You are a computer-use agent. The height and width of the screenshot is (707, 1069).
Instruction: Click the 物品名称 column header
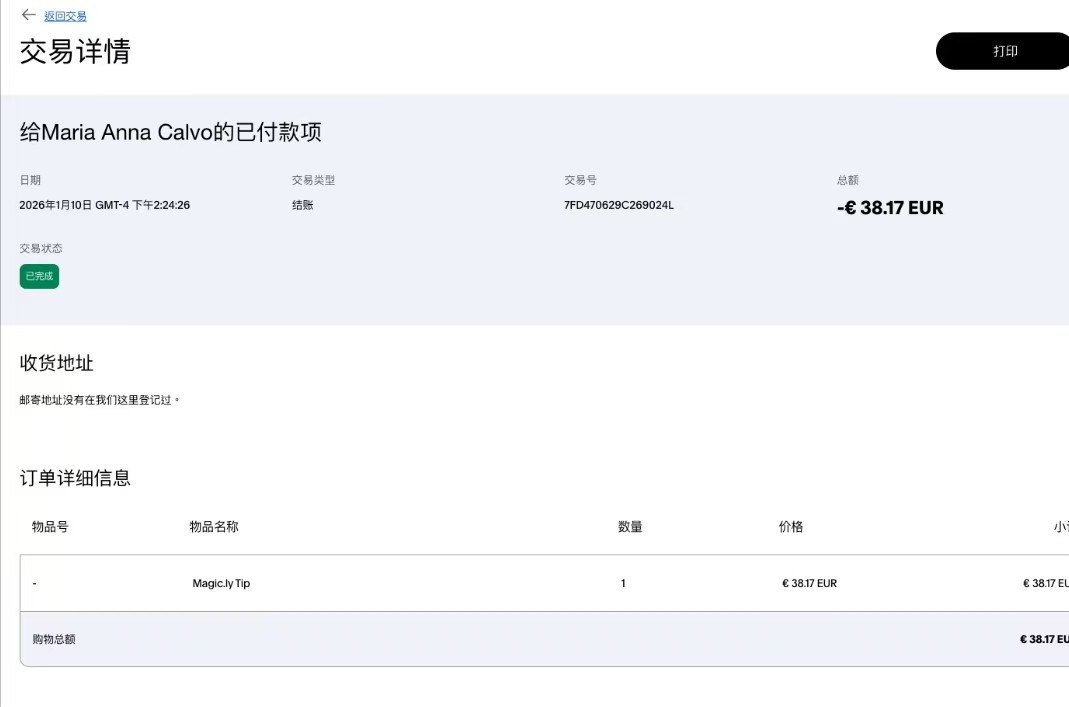214,526
